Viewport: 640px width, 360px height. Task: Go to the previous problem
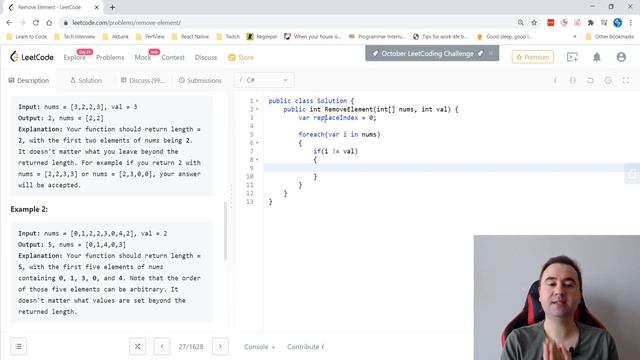[162, 347]
